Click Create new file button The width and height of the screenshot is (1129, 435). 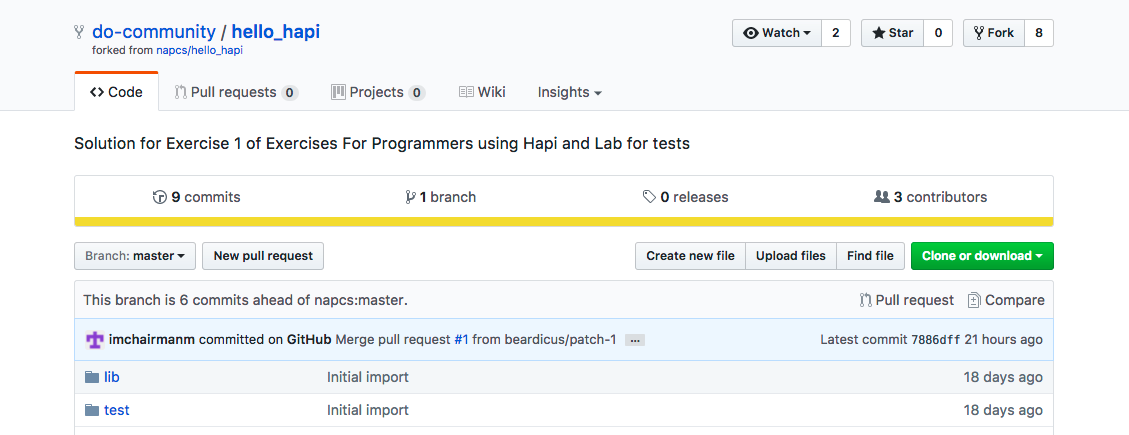tap(690, 256)
